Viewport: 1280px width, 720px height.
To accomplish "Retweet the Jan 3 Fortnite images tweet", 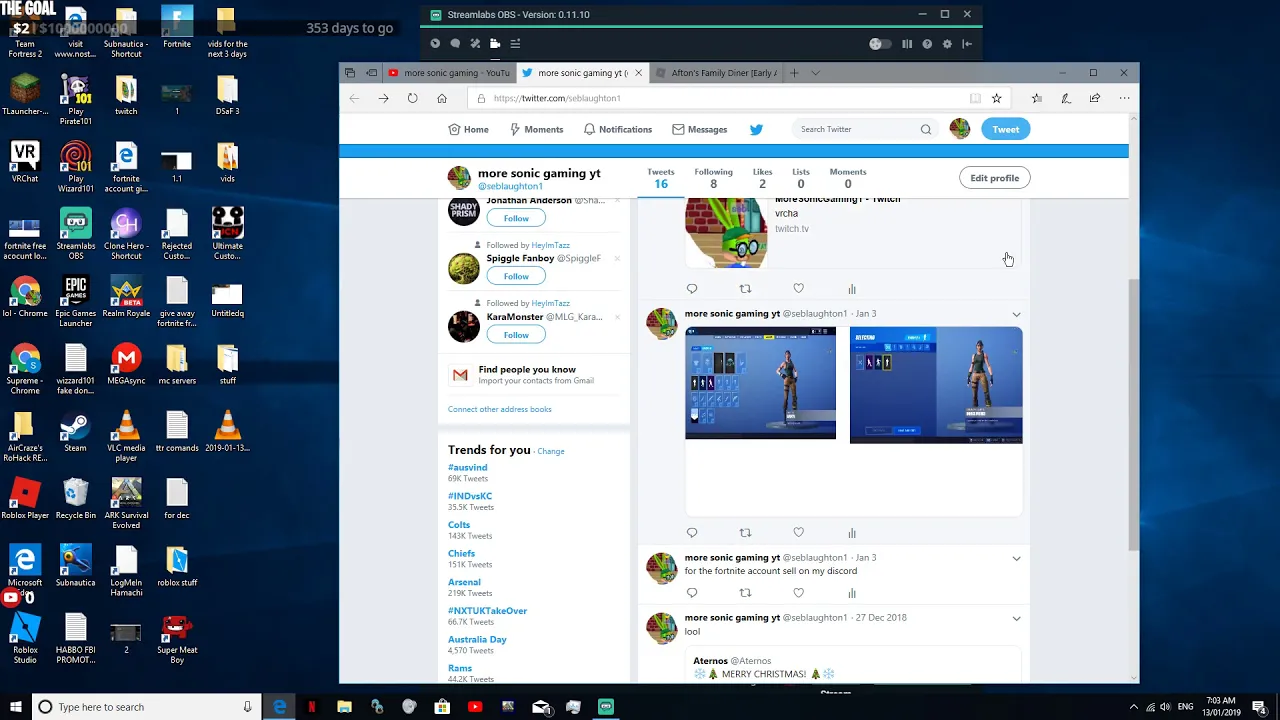I will pyautogui.click(x=745, y=533).
